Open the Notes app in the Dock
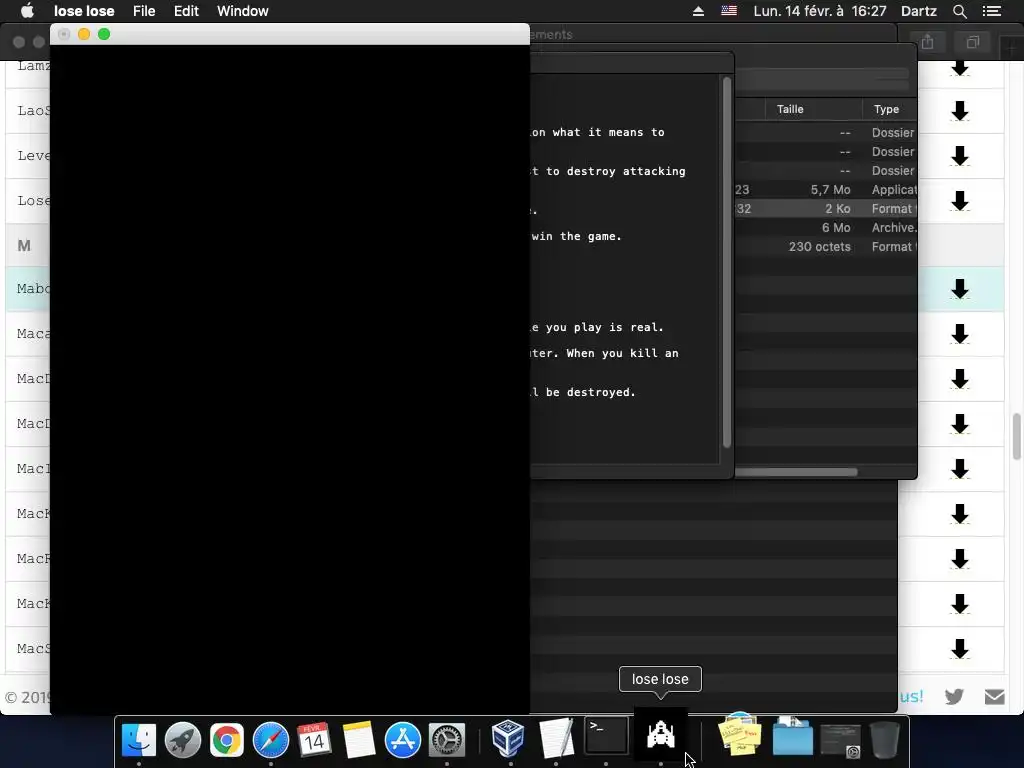The width and height of the screenshot is (1024, 768). (359, 740)
